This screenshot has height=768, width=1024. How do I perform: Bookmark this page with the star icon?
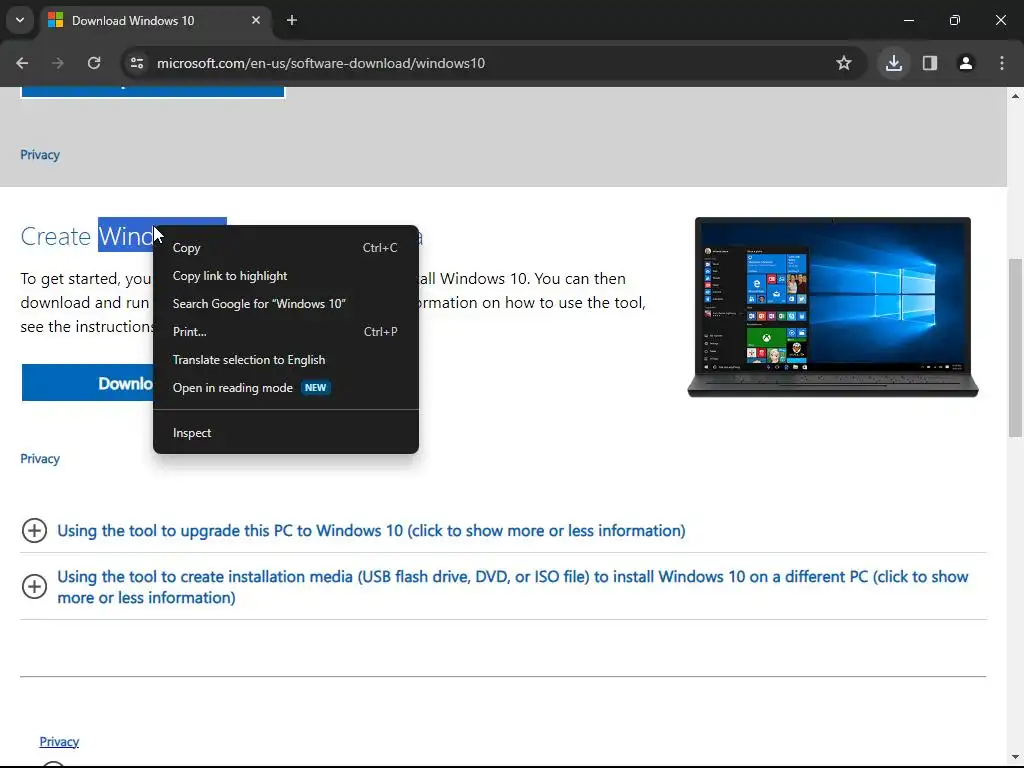844,63
